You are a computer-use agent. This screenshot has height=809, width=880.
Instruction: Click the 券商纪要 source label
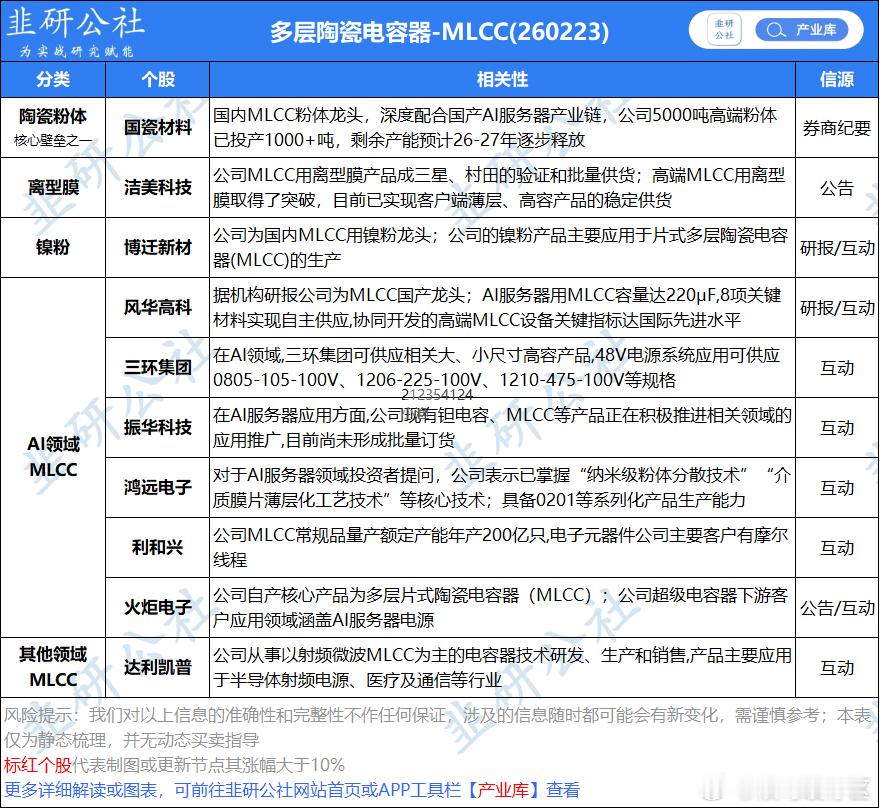[x=836, y=128]
